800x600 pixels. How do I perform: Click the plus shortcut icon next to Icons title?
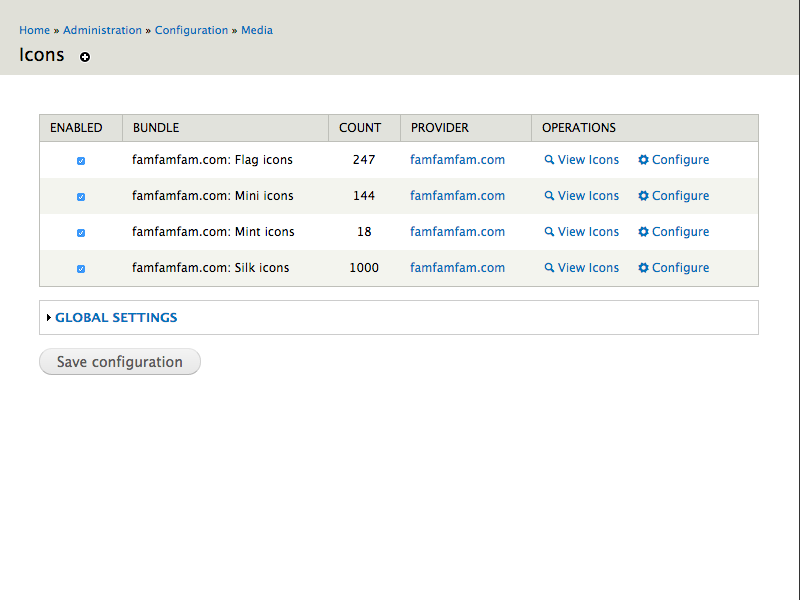click(x=85, y=57)
